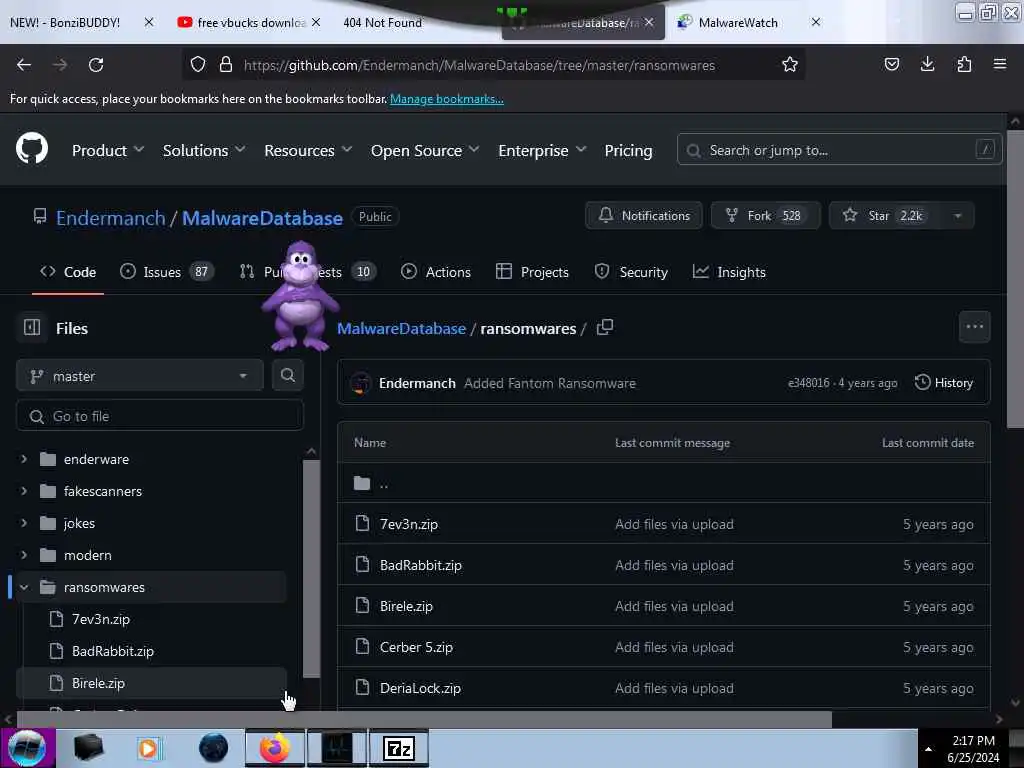
Task: Expand the Product menu
Action: [108, 150]
